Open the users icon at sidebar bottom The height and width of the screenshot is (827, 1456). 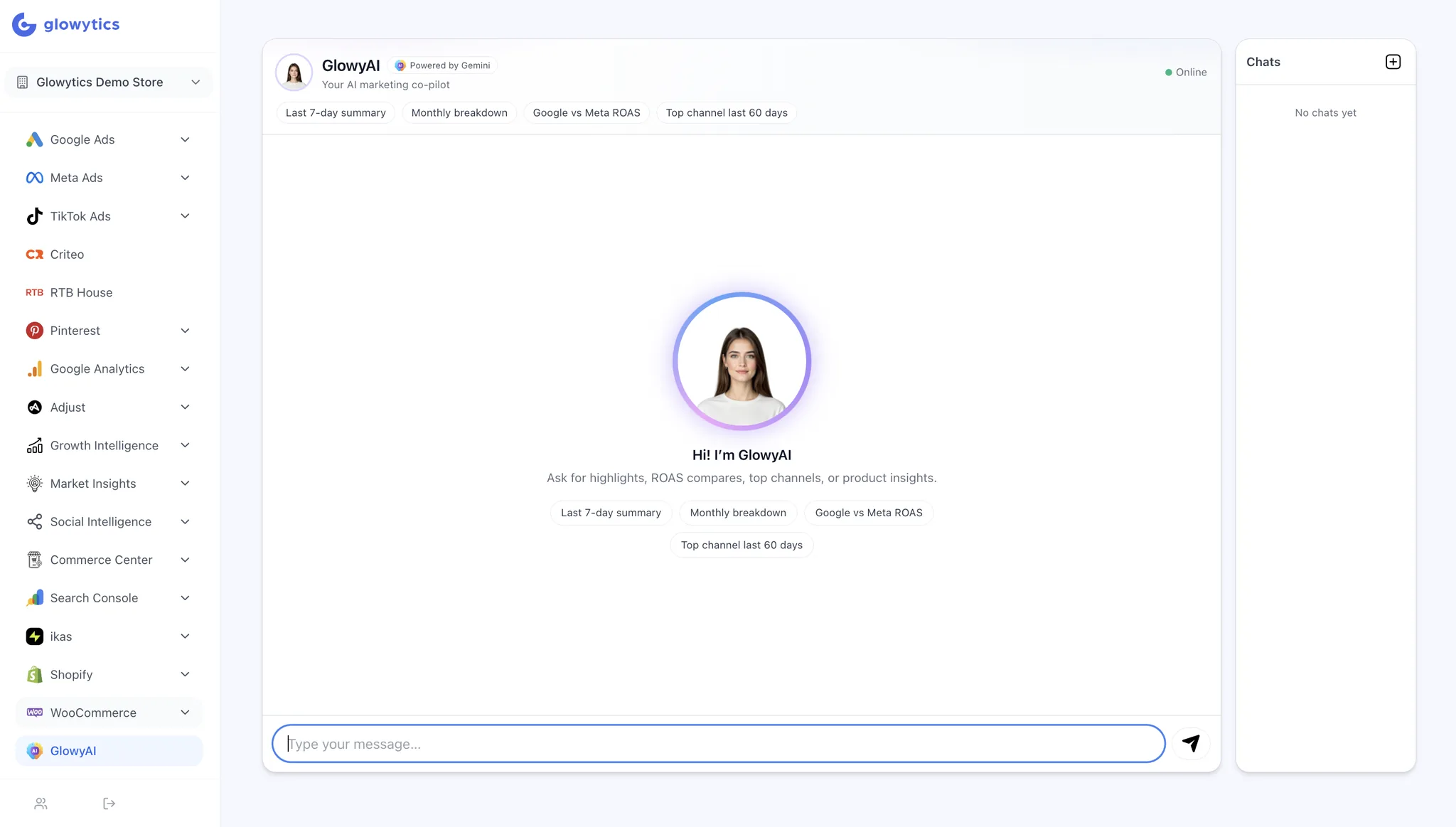[41, 804]
